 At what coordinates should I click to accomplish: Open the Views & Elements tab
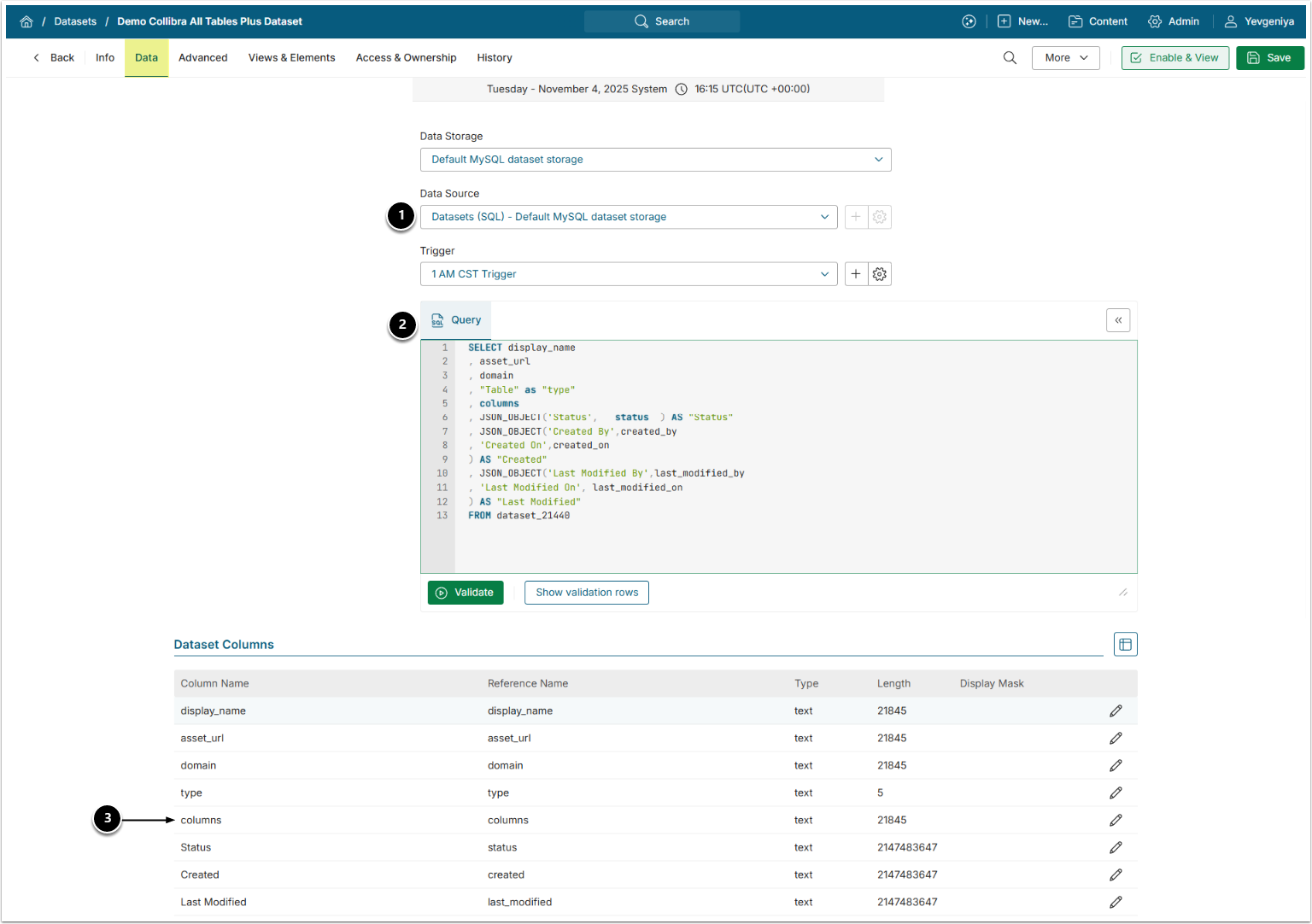(291, 58)
